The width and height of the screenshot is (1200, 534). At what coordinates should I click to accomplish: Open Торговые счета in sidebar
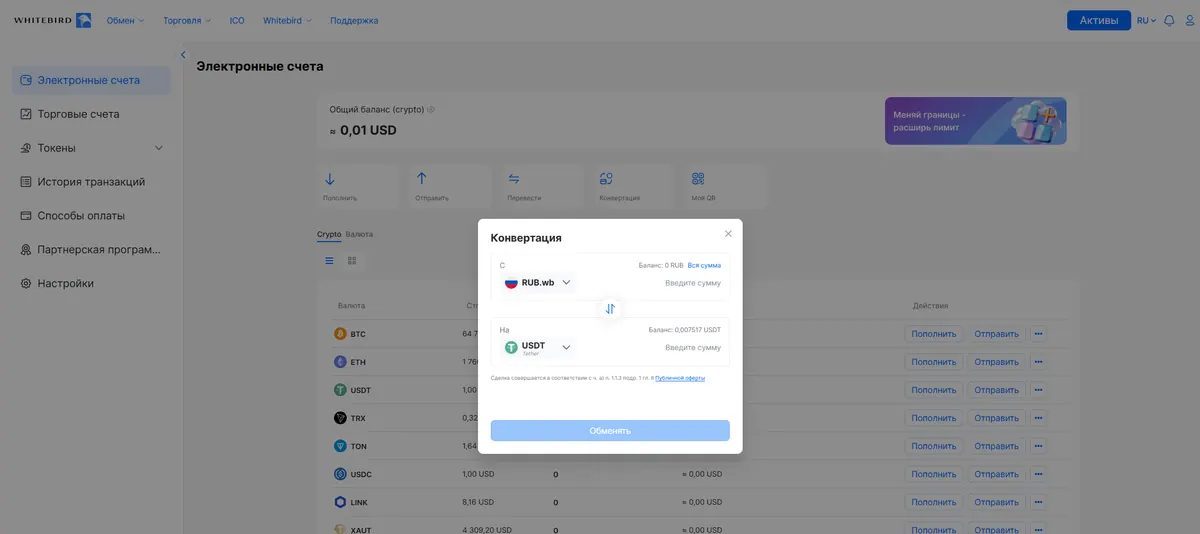[91, 114]
